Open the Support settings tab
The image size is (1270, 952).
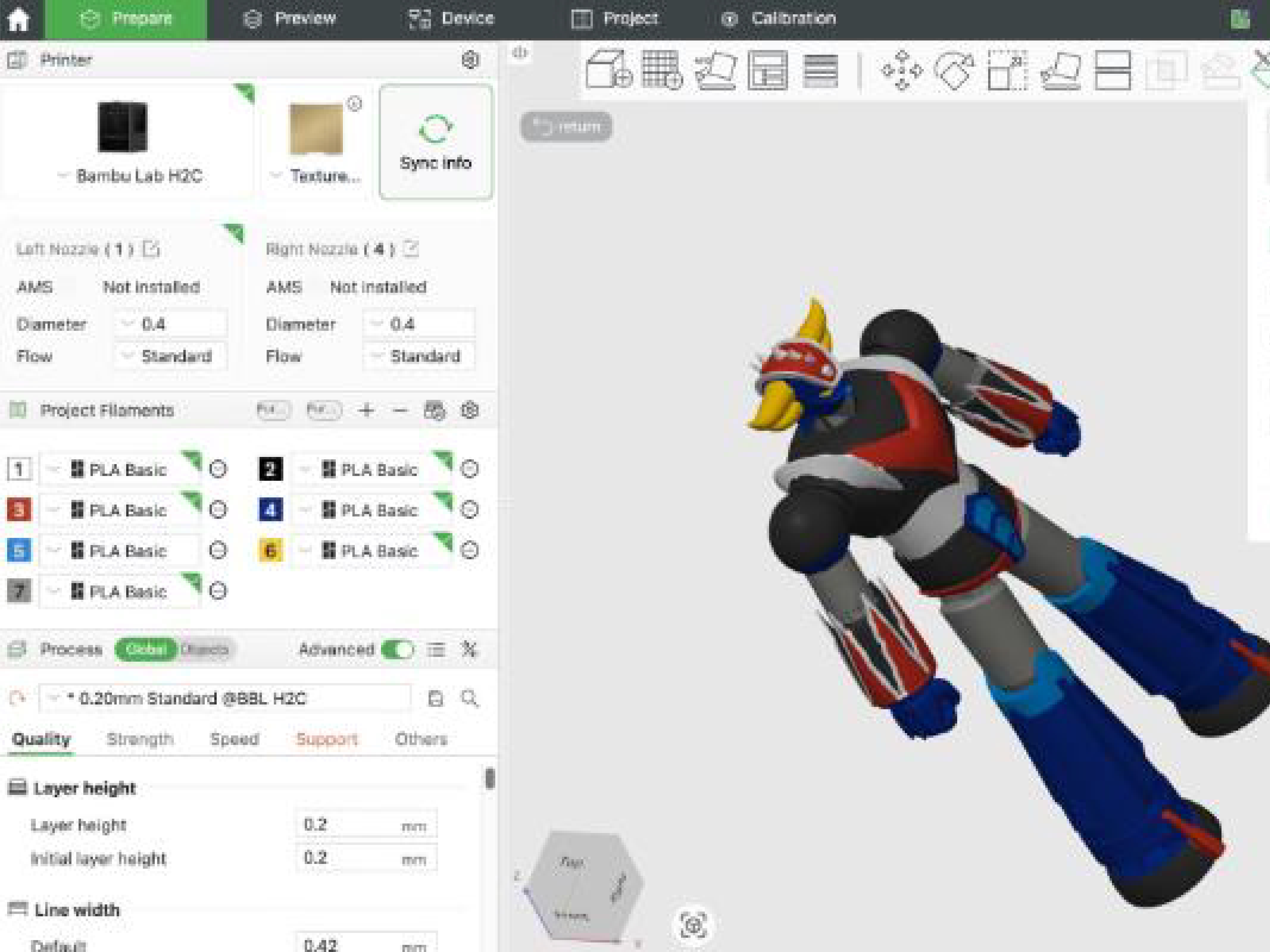coord(327,739)
